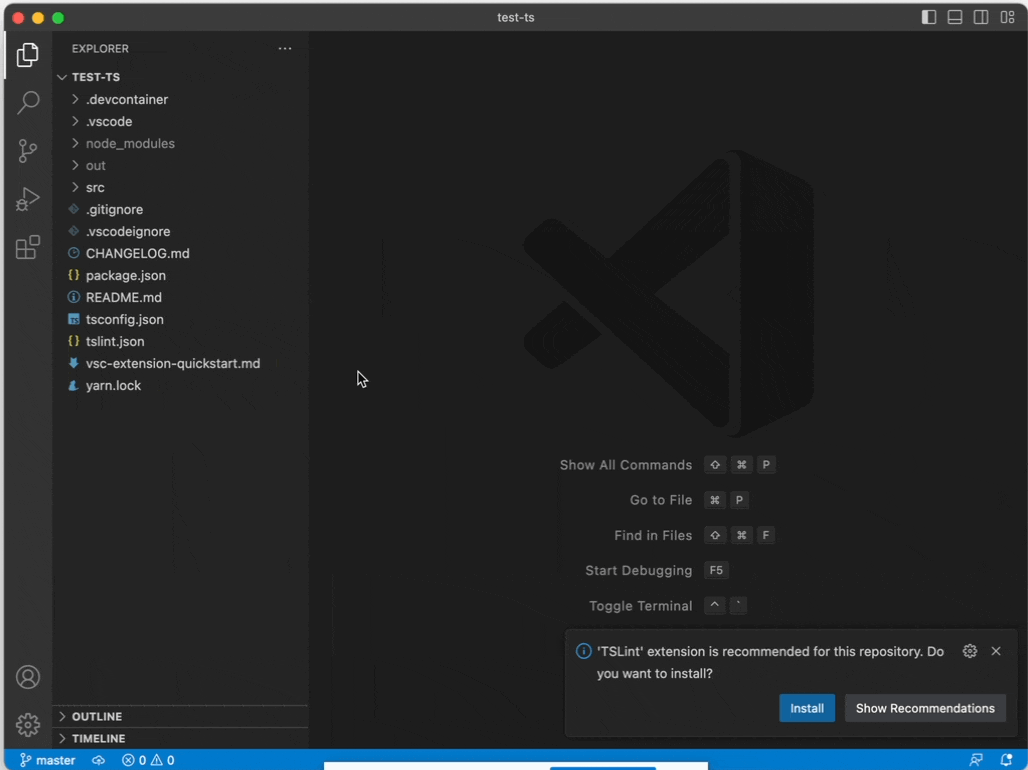The width and height of the screenshot is (1028, 770).
Task: Synchronize changes next to the master branch
Action: click(97, 760)
